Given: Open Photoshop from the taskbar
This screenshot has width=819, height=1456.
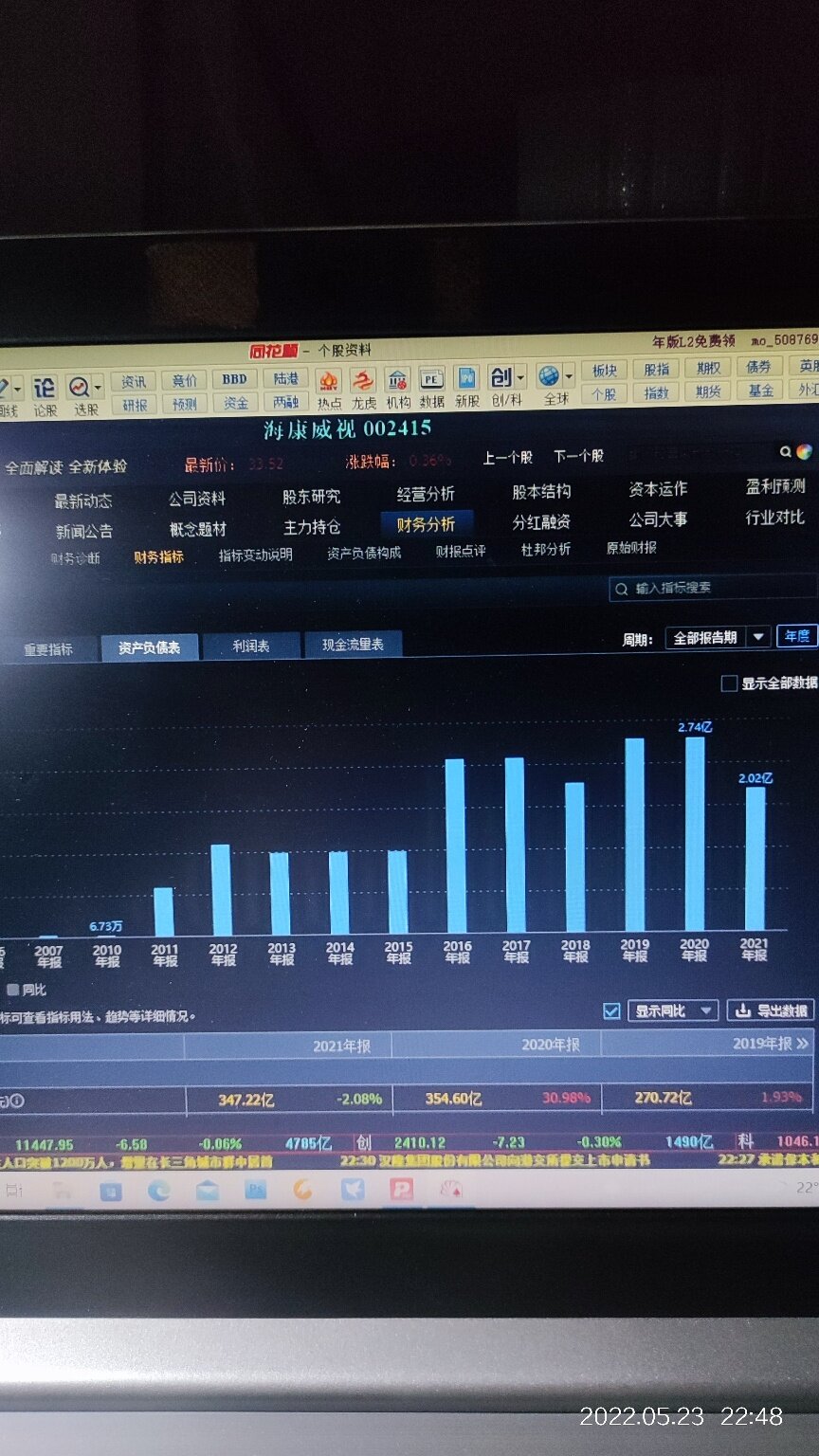Looking at the screenshot, I should pyautogui.click(x=255, y=1190).
